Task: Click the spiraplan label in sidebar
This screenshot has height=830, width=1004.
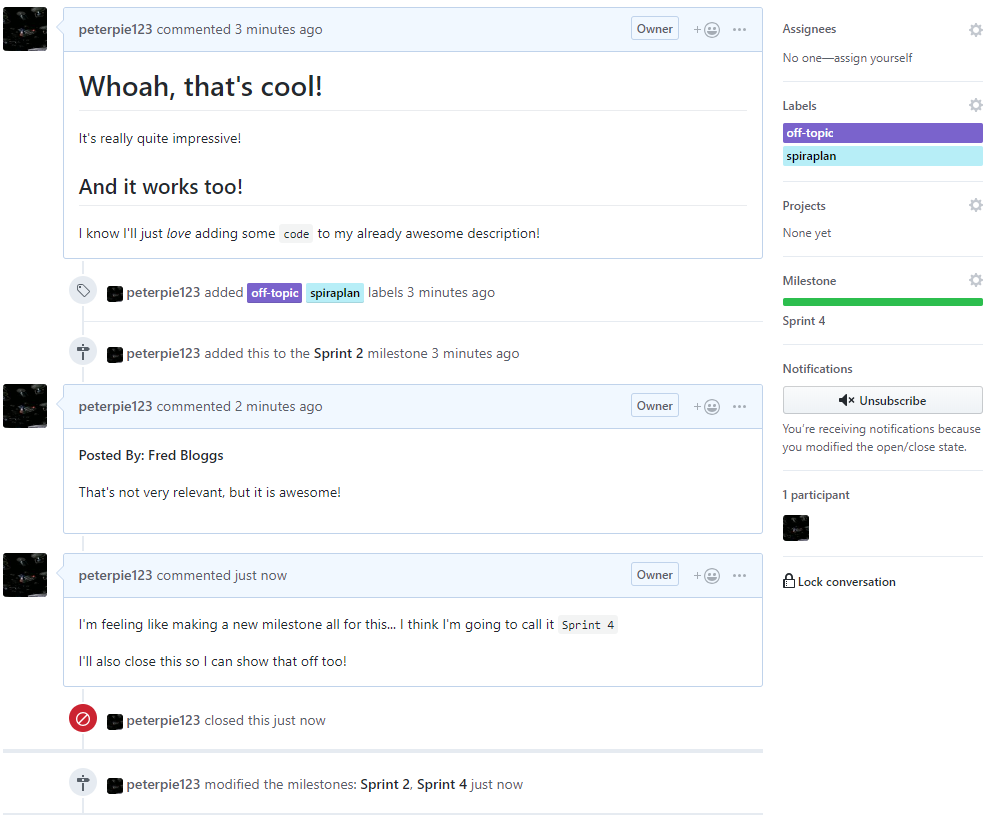Action: 882,156
